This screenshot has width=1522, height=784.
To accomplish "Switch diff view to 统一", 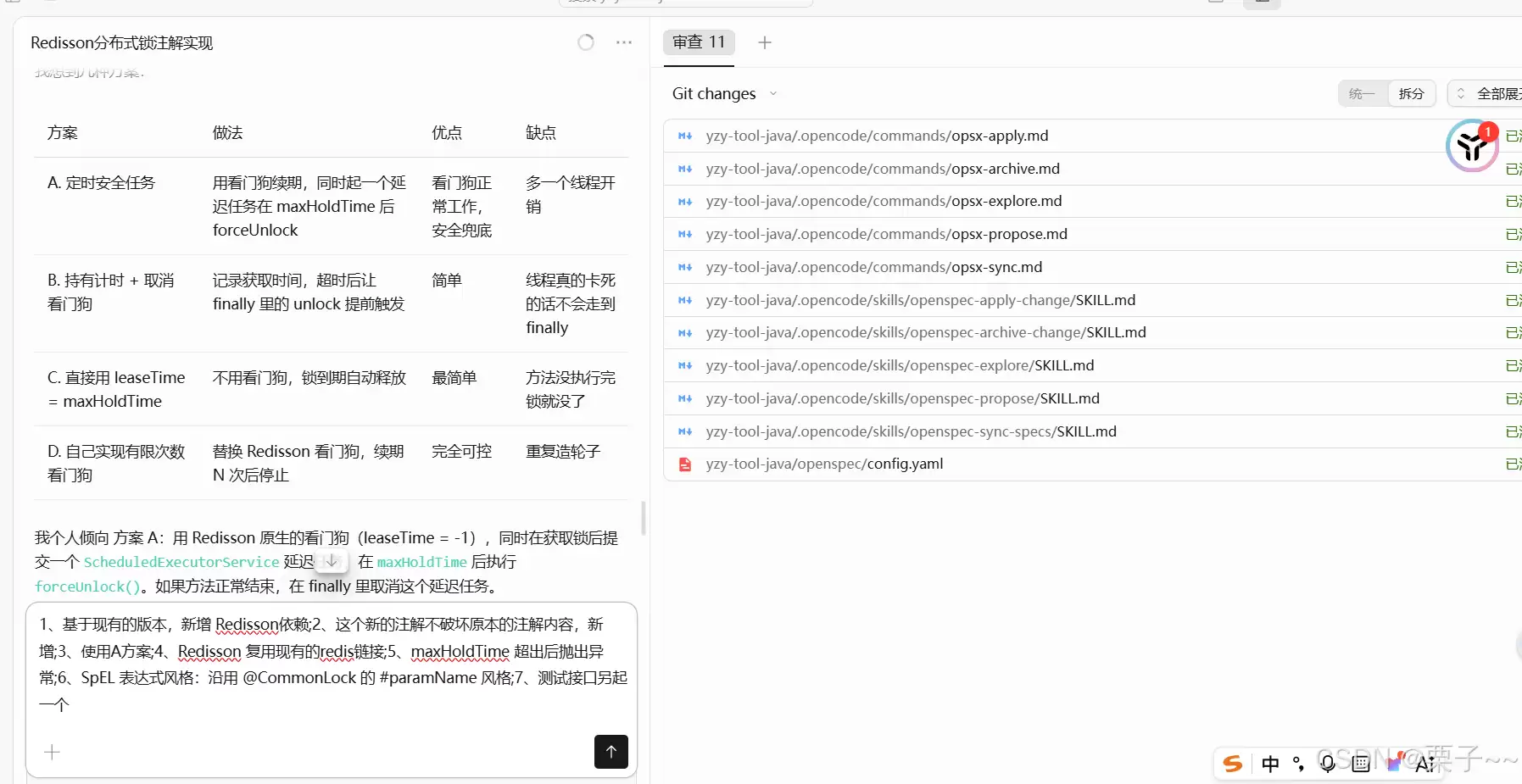I will [x=1362, y=93].
